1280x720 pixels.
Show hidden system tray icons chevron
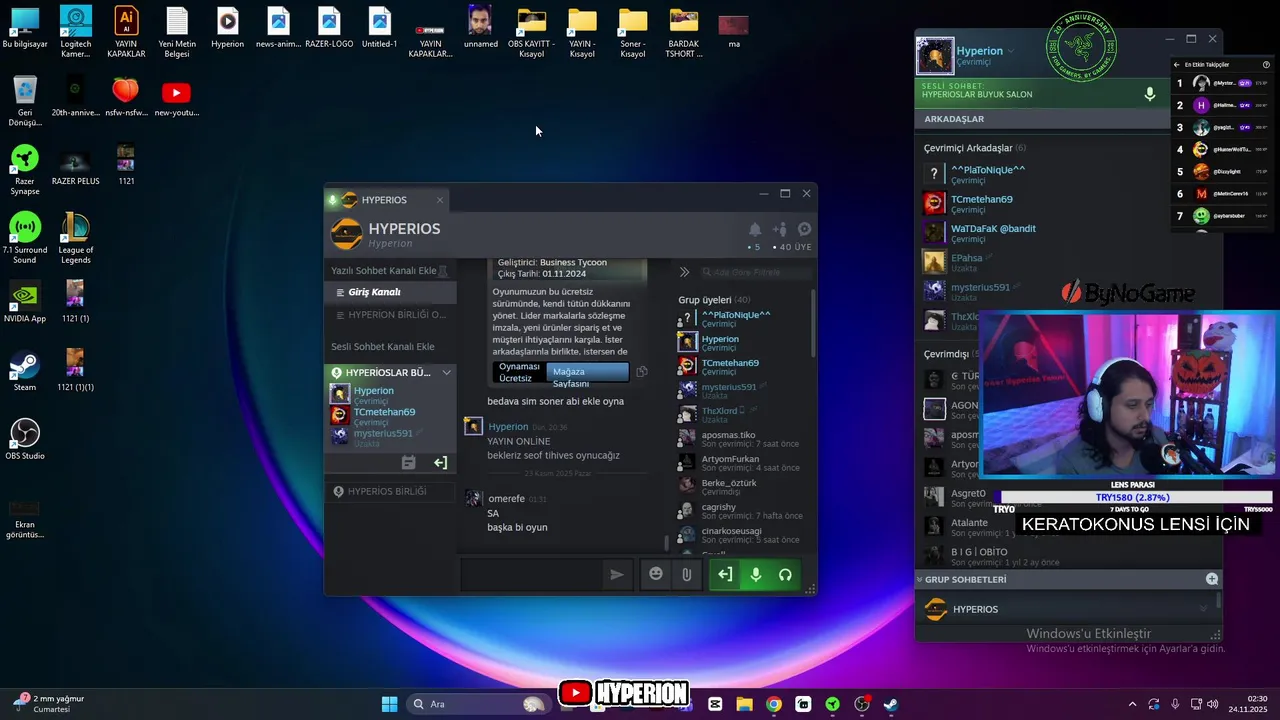1132,704
